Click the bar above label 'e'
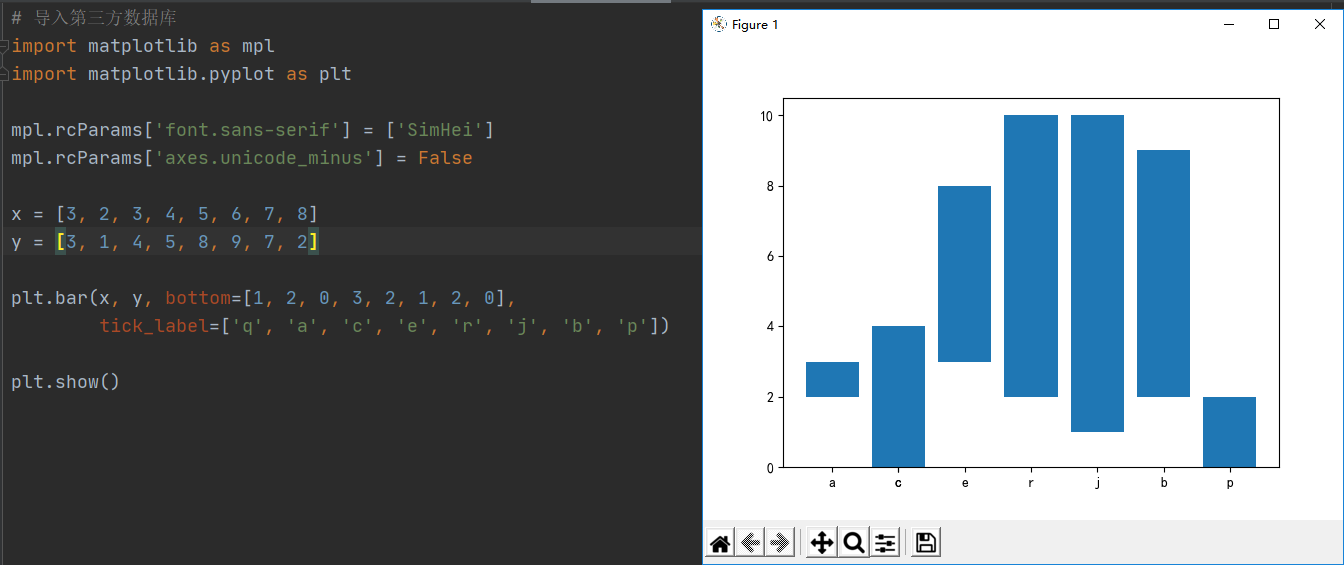The image size is (1344, 565). tap(964, 274)
